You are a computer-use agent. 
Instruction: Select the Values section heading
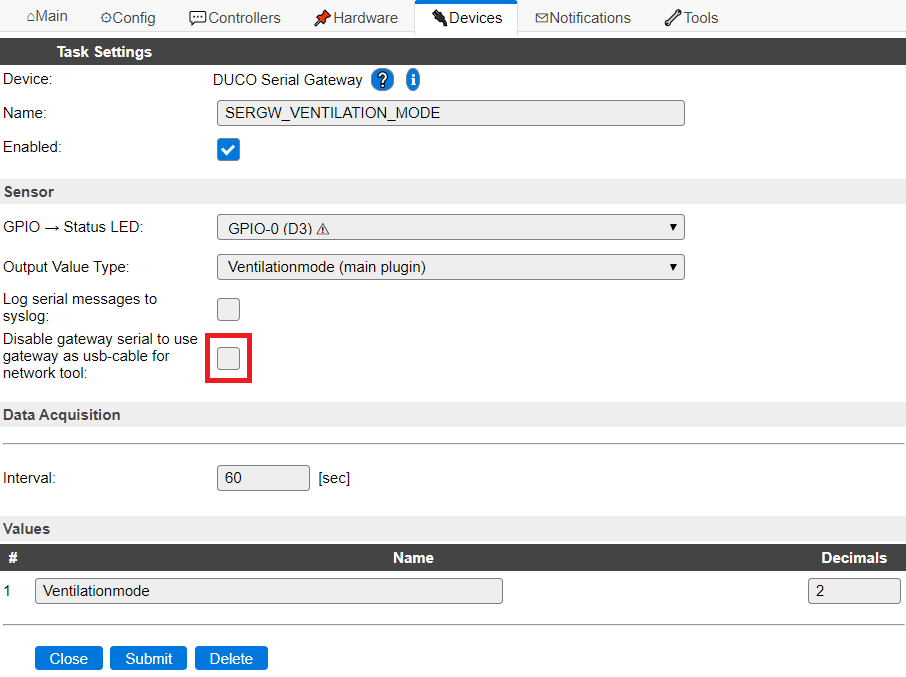click(27, 529)
